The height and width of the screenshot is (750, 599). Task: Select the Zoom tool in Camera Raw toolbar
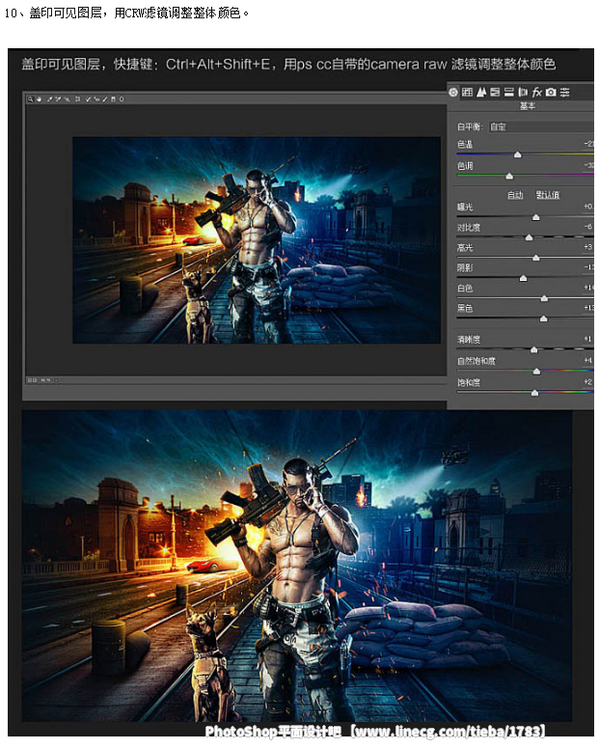(x=31, y=99)
